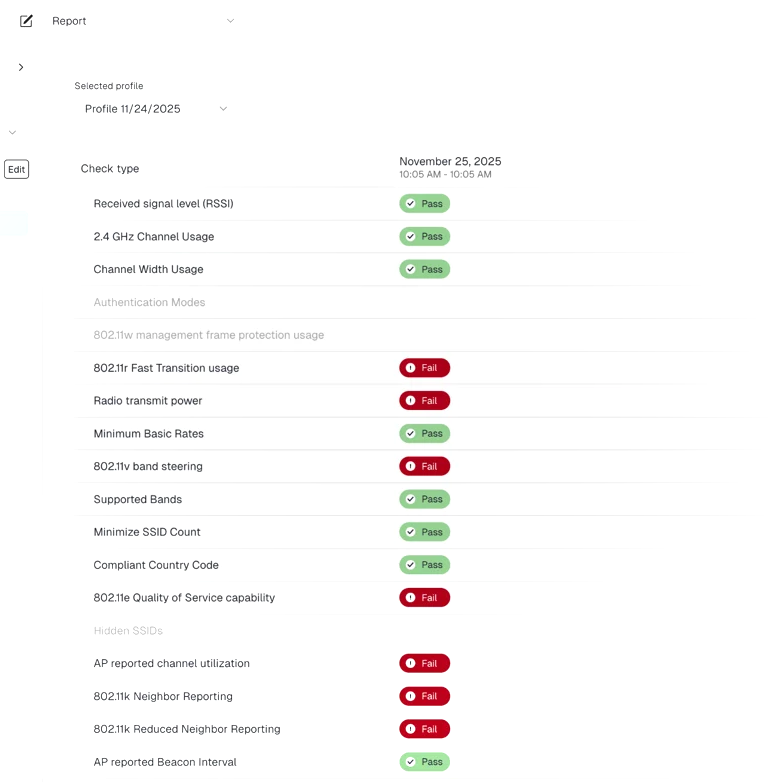
Task: Expand the sidebar with the right chevron
Action: (x=21, y=67)
